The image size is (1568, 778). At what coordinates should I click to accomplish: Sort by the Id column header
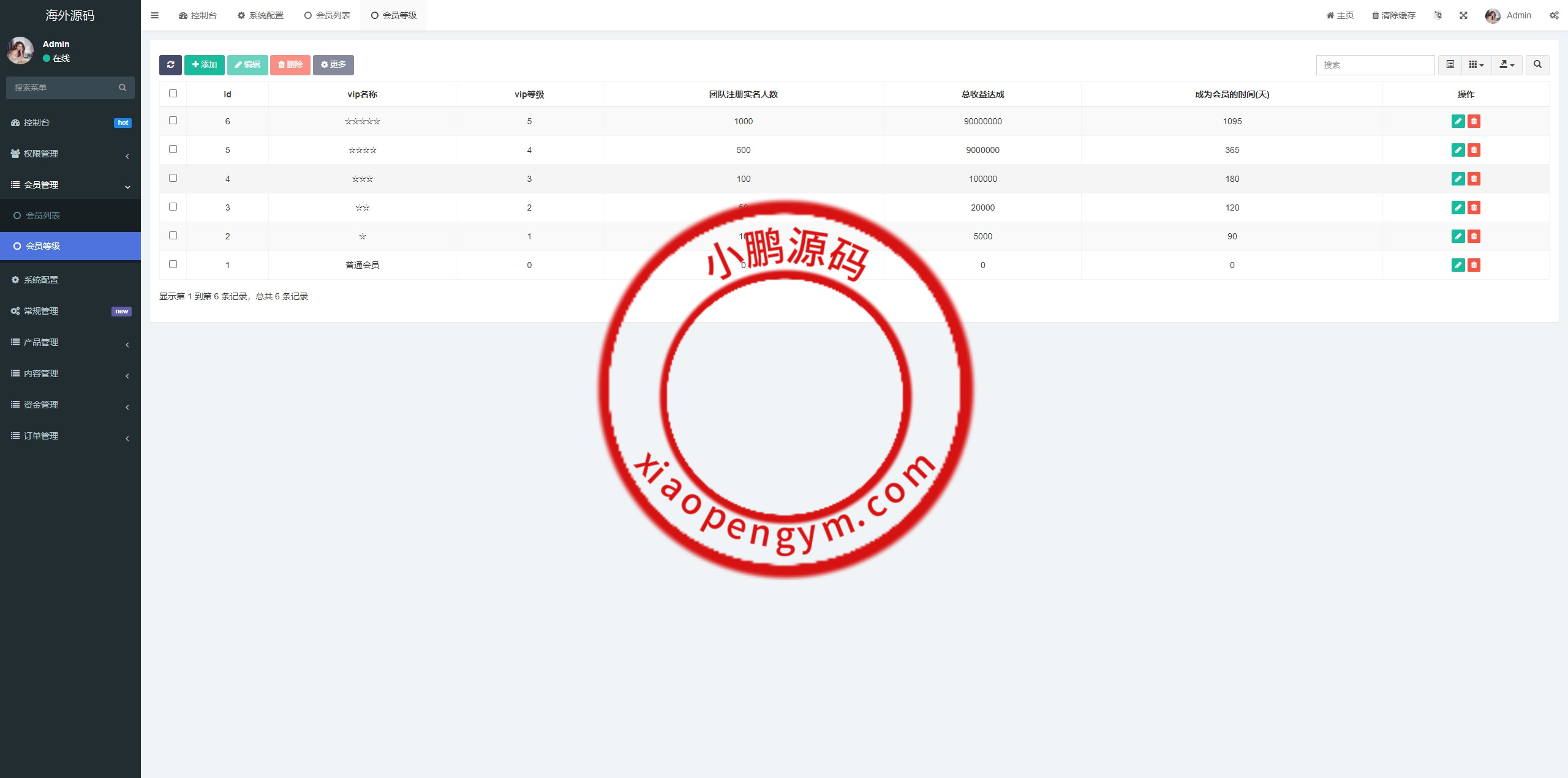pos(227,94)
